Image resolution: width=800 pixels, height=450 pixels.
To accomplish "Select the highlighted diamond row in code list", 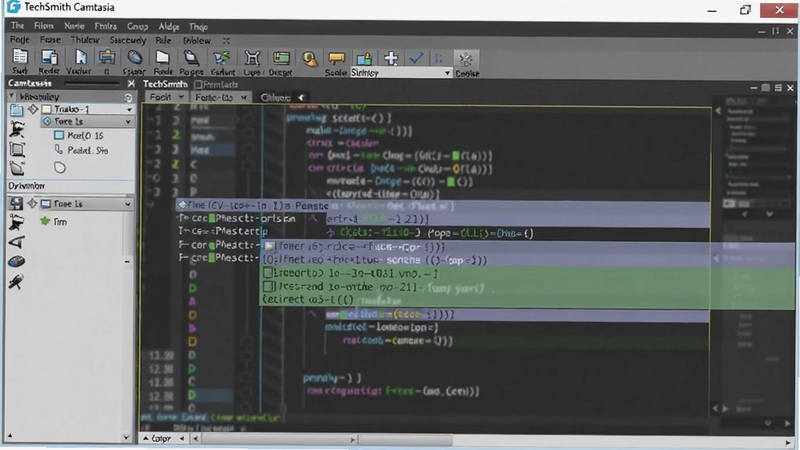I will click(442, 205).
